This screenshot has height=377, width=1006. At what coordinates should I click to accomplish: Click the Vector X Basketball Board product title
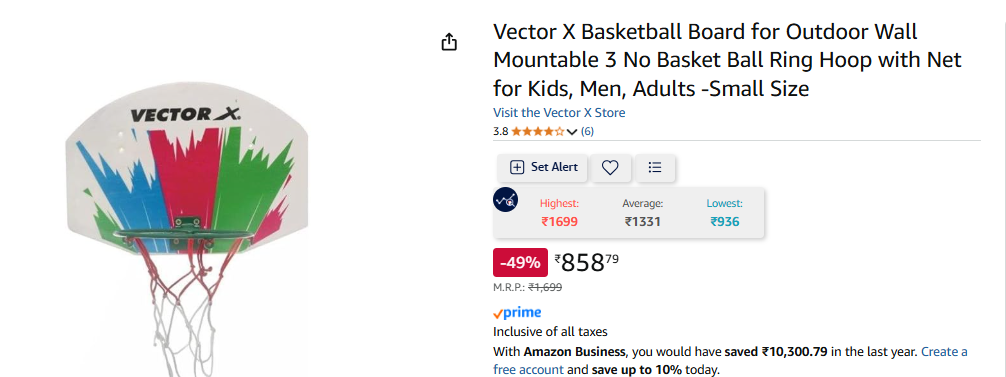(x=728, y=60)
